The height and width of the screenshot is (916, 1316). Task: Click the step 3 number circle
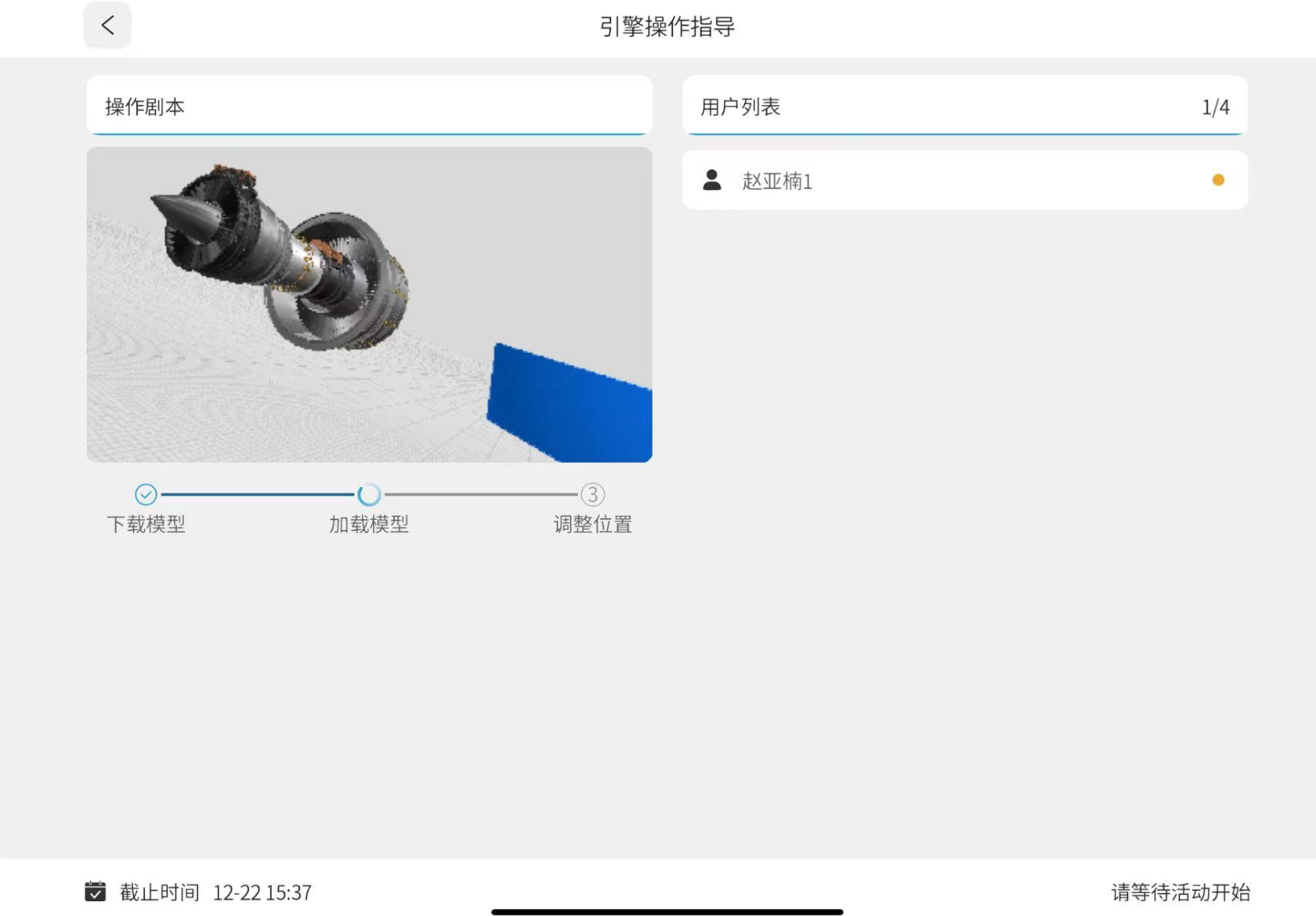592,494
